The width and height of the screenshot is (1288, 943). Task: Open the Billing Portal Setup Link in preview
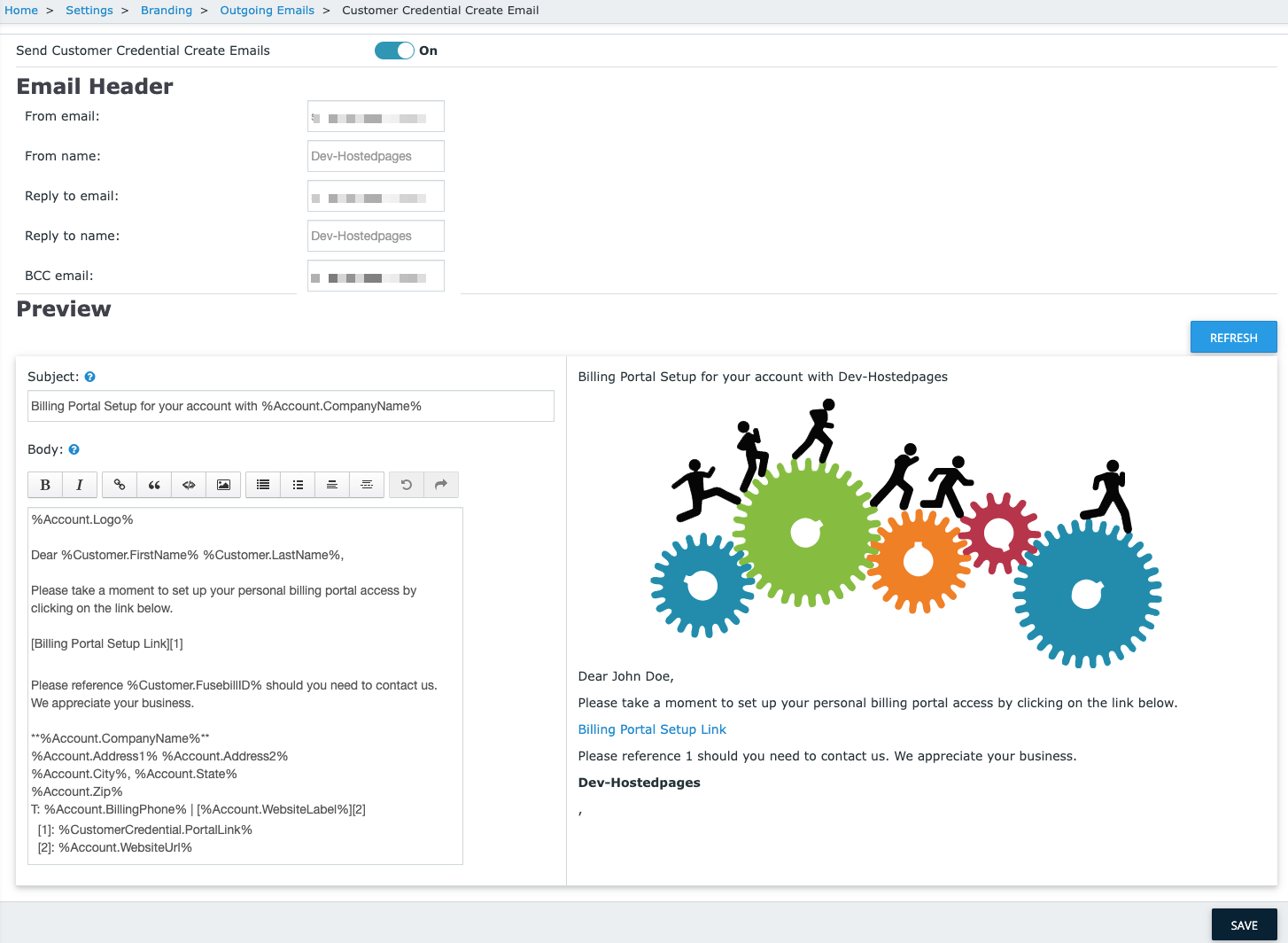click(x=652, y=729)
